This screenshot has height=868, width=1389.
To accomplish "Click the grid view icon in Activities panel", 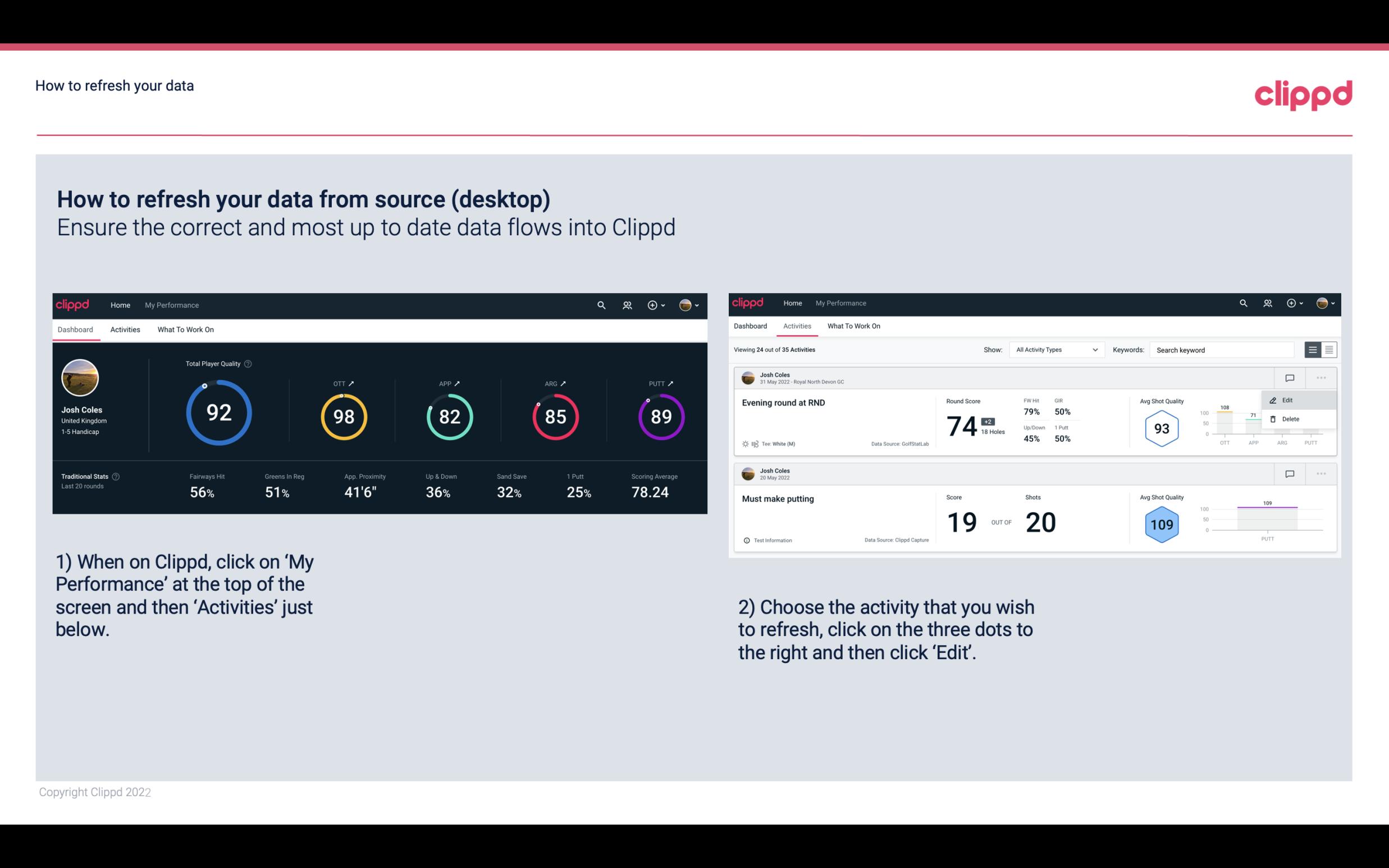I will [x=1328, y=349].
